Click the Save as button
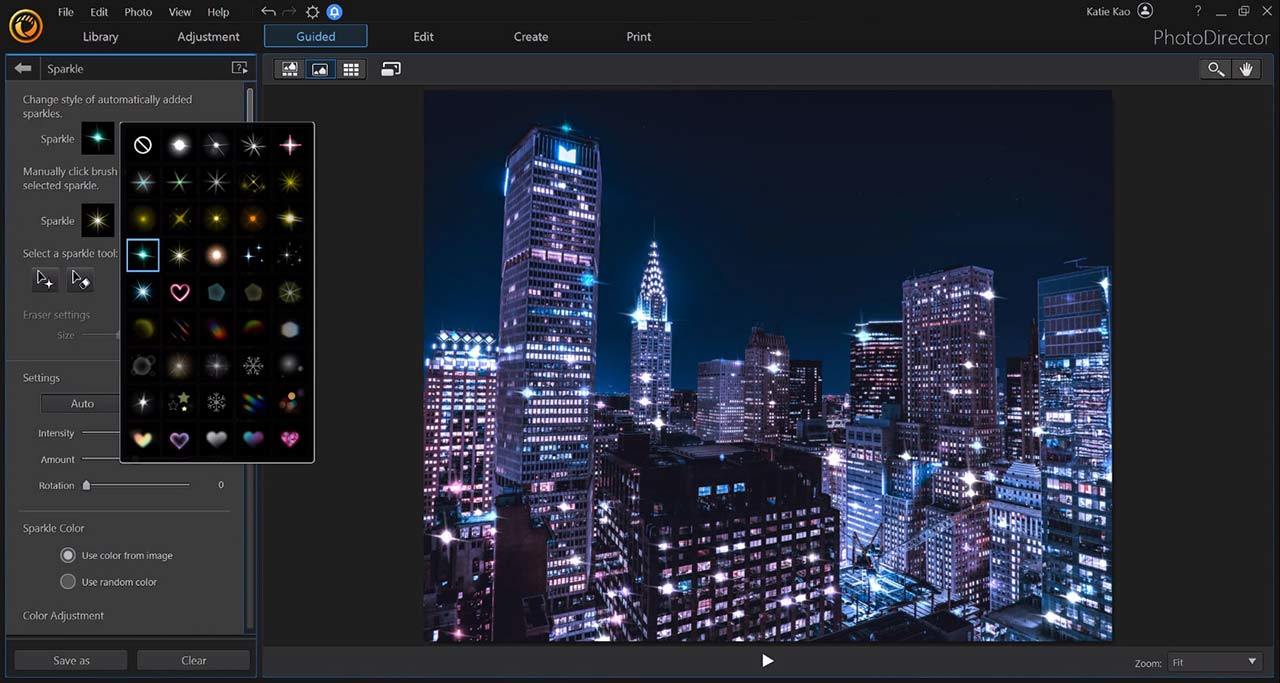 [x=71, y=660]
